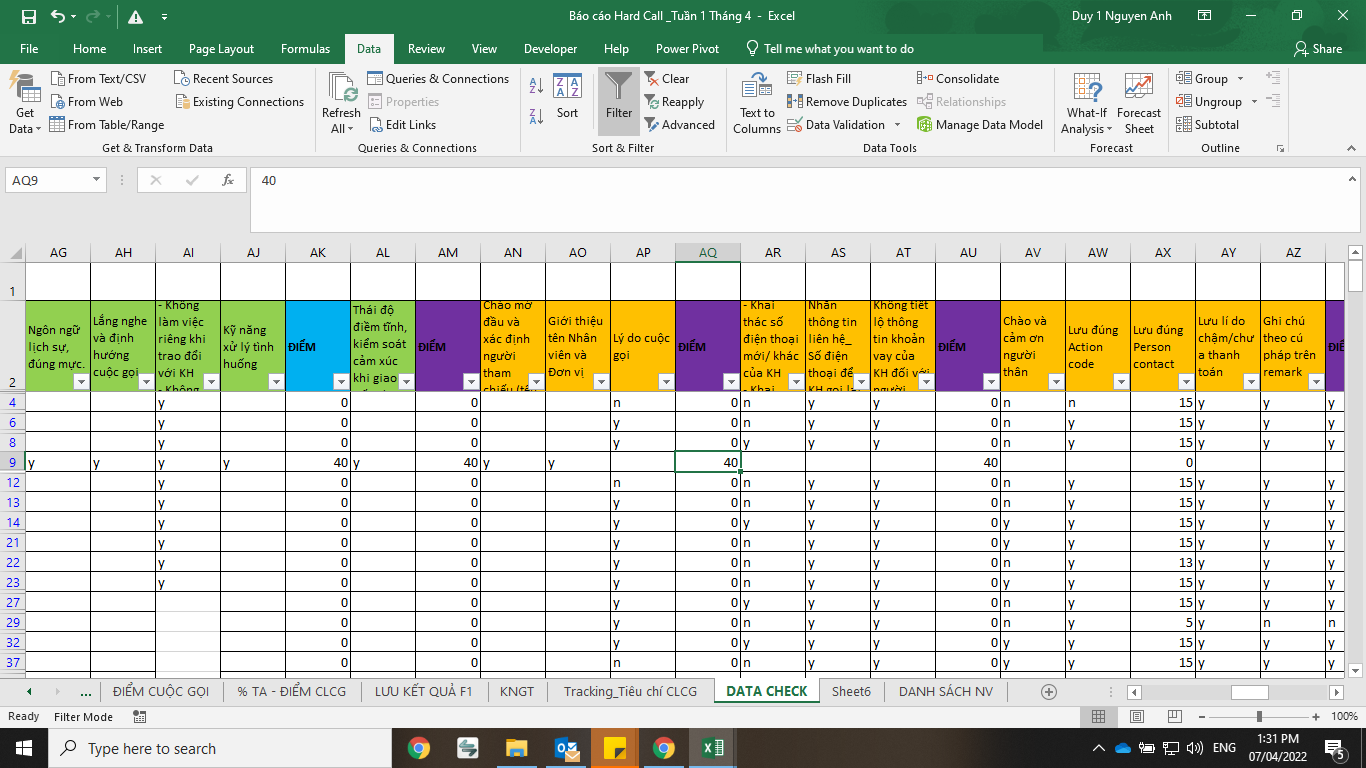Click Sort A to Z icon
Image resolution: width=1366 pixels, height=768 pixels.
coord(536,86)
